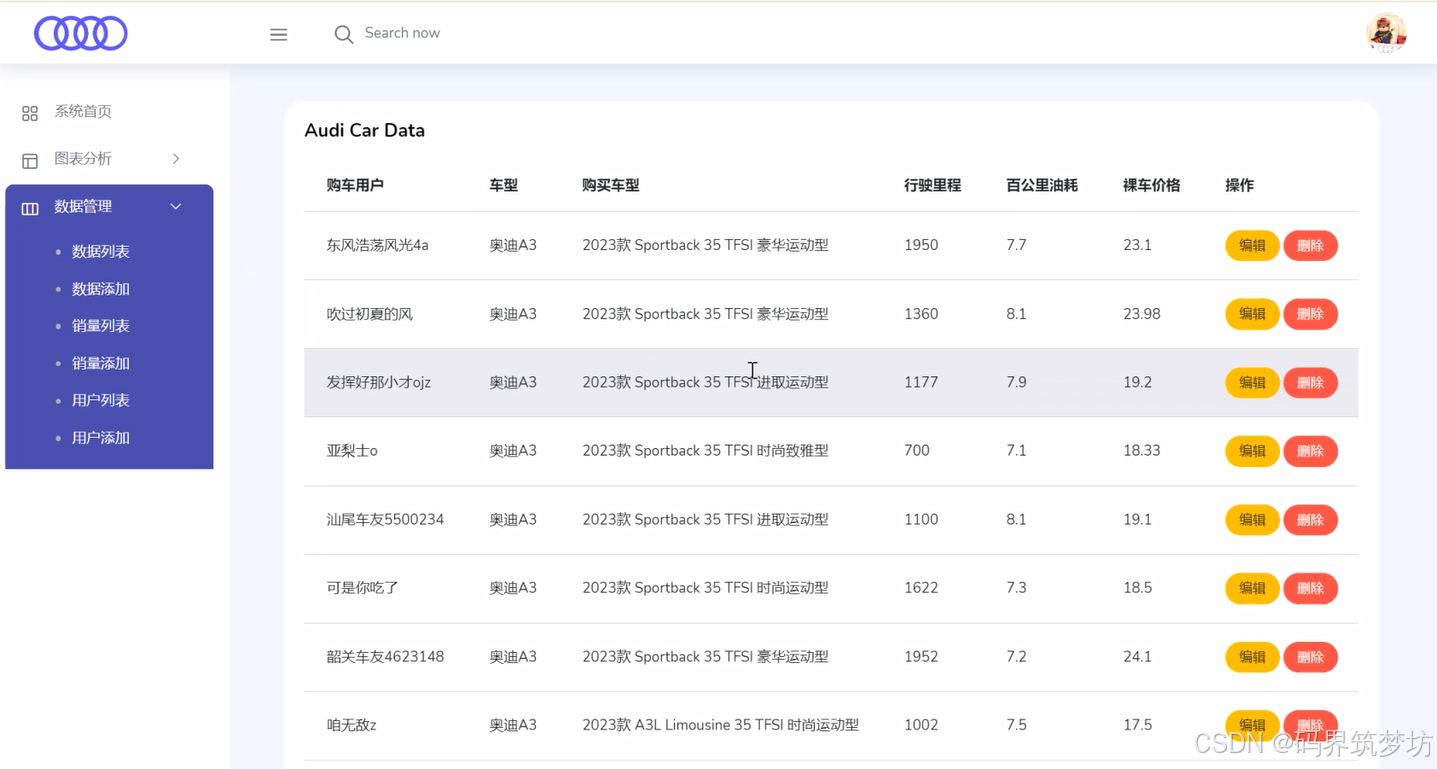The image size is (1437, 769).
Task: Click the 购买车型 column header
Action: pos(610,185)
